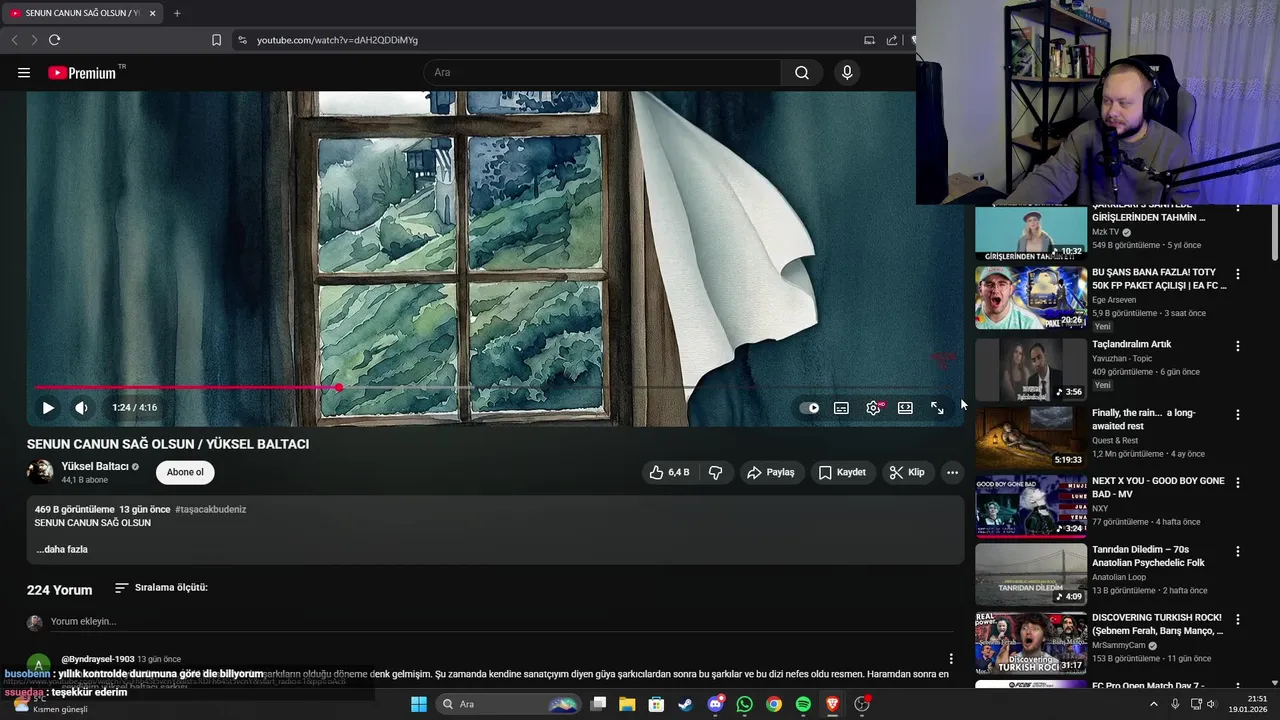
Task: Open menu for the Finally, the rain video
Action: [x=1238, y=414]
